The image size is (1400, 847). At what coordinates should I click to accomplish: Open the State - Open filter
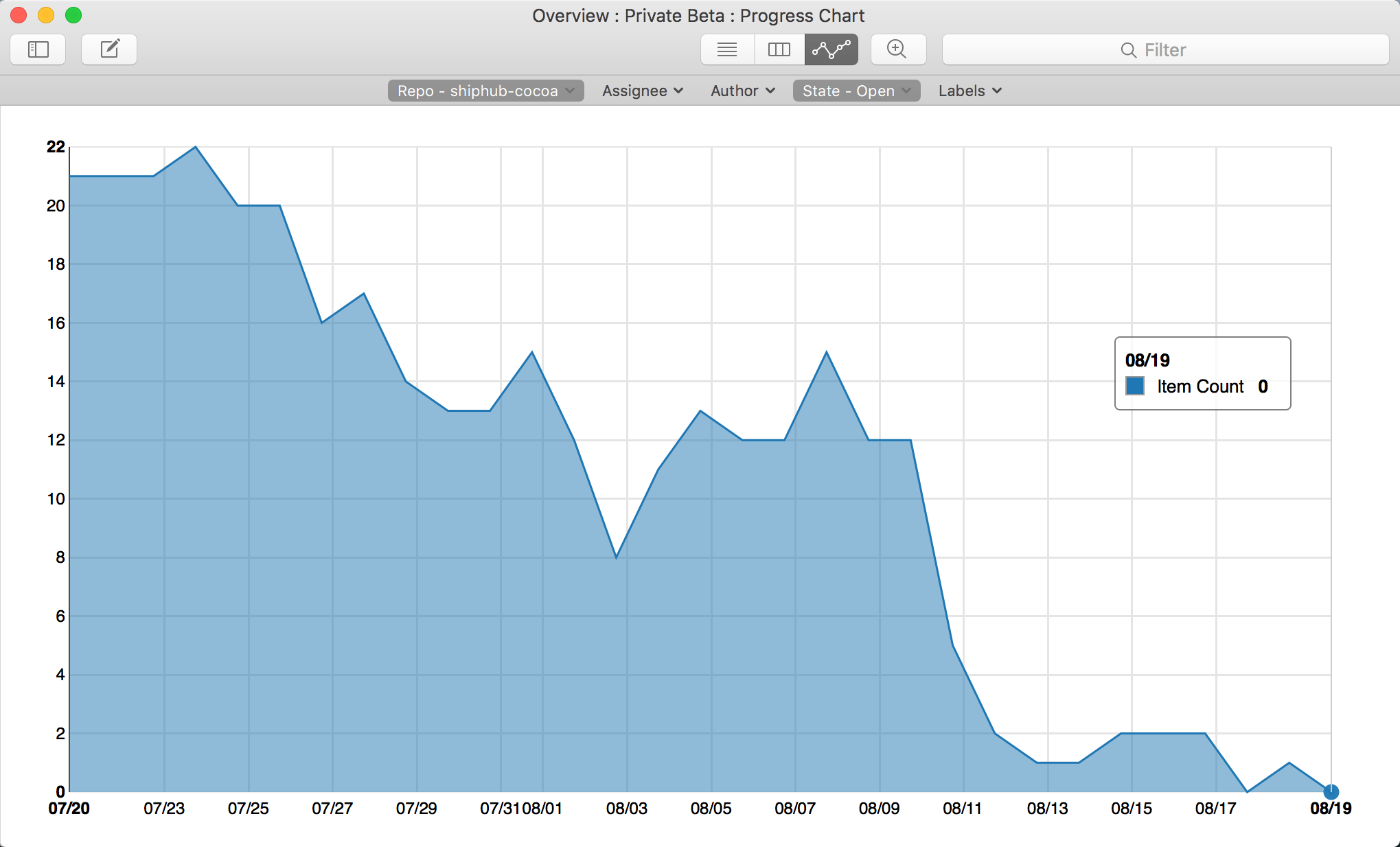point(856,91)
